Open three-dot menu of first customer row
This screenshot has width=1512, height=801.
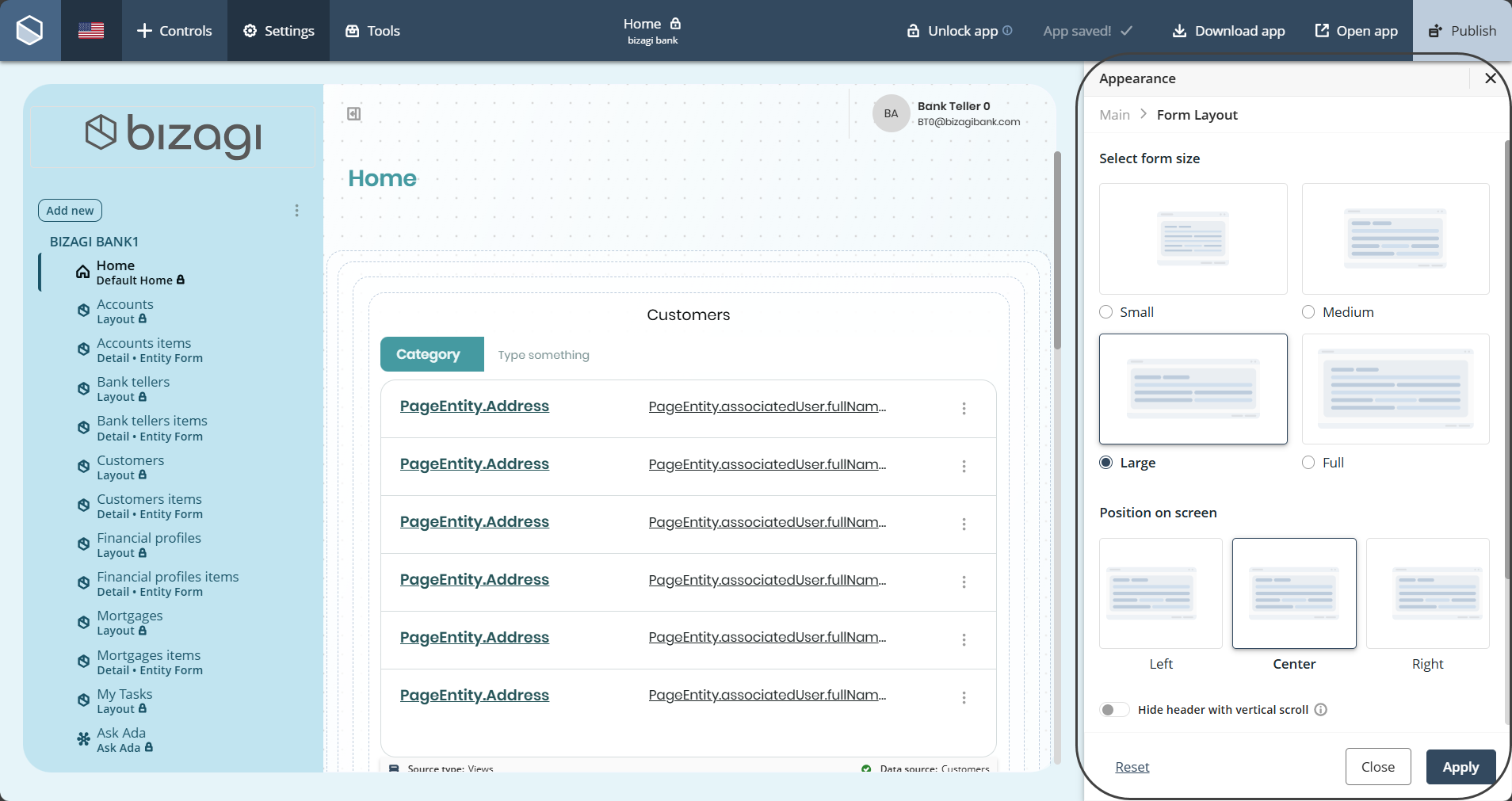(964, 409)
